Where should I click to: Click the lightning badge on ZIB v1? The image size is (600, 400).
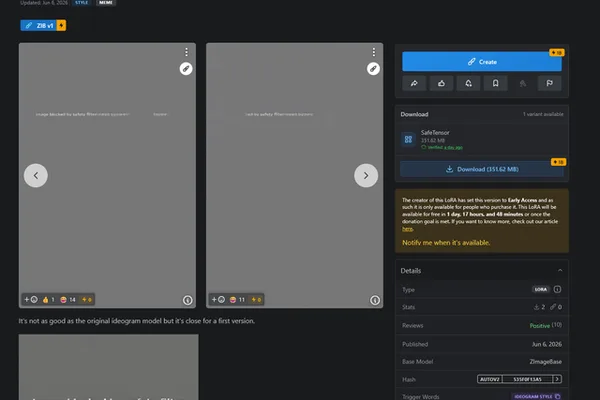coord(61,26)
